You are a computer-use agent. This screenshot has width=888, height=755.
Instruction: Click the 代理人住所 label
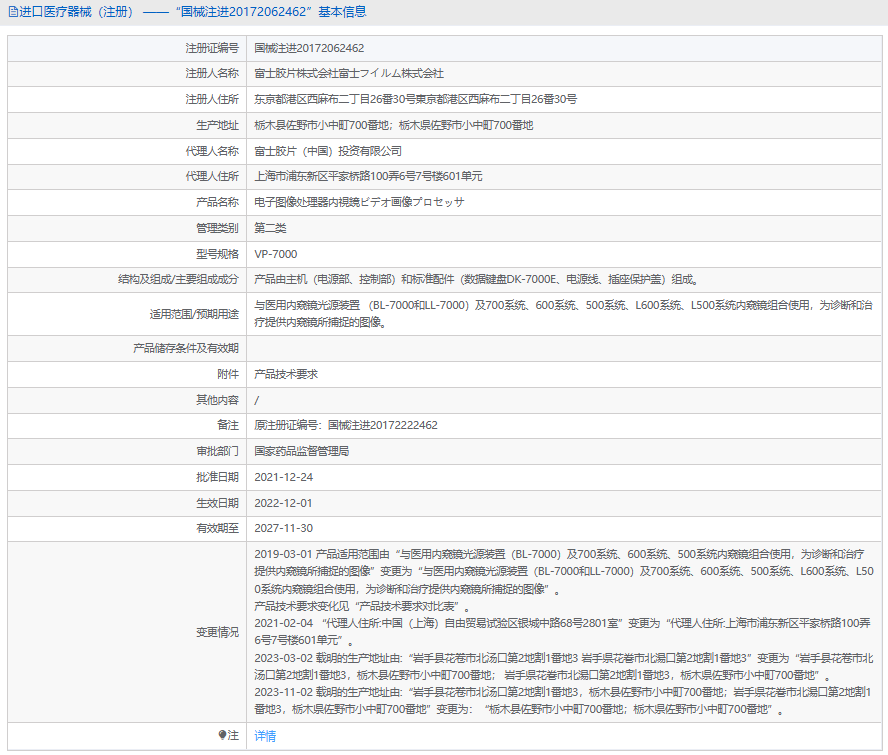212,177
